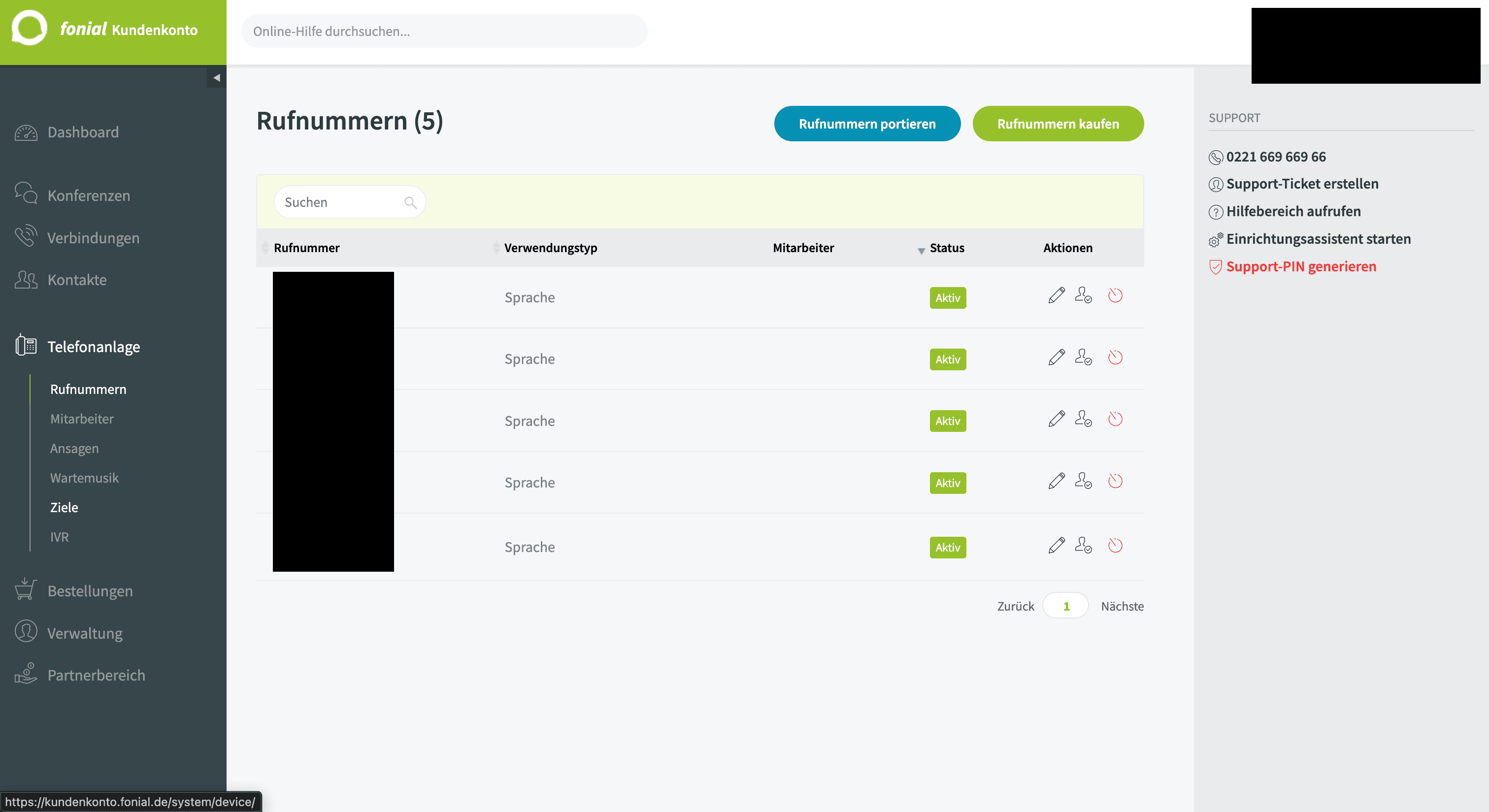Click the red cancel timer icon in third row
The width and height of the screenshot is (1489, 812).
coord(1115,419)
